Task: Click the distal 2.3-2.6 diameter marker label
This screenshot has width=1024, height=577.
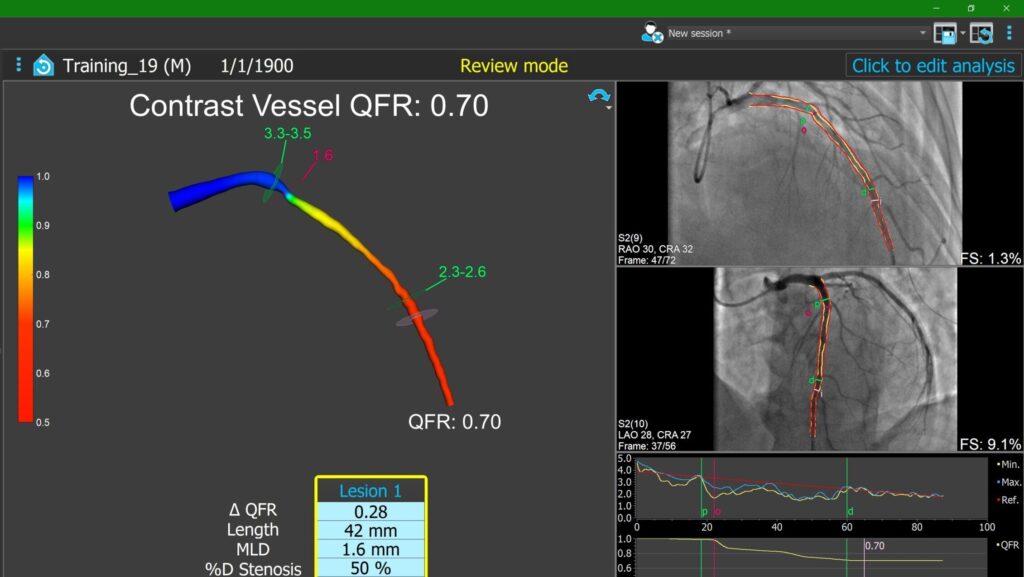Action: (461, 271)
